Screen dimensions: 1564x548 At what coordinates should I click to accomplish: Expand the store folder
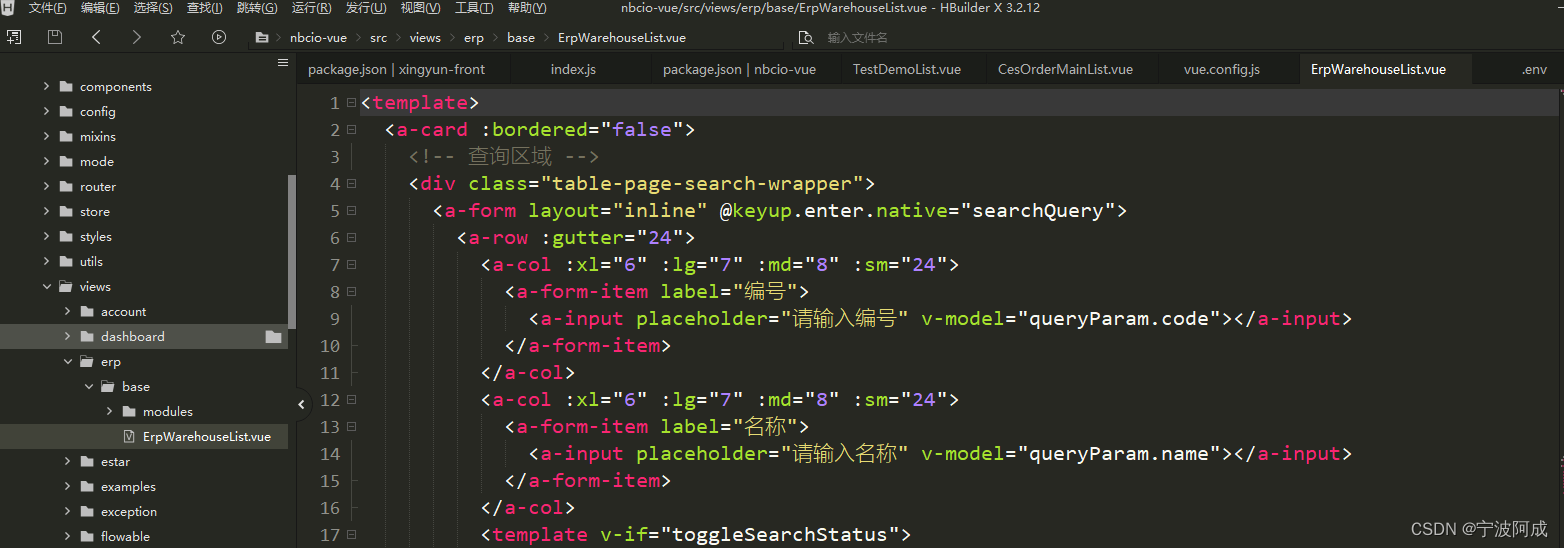tap(46, 212)
